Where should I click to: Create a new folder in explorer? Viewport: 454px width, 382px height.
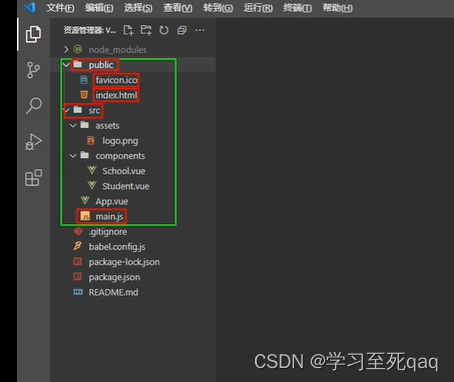146,30
